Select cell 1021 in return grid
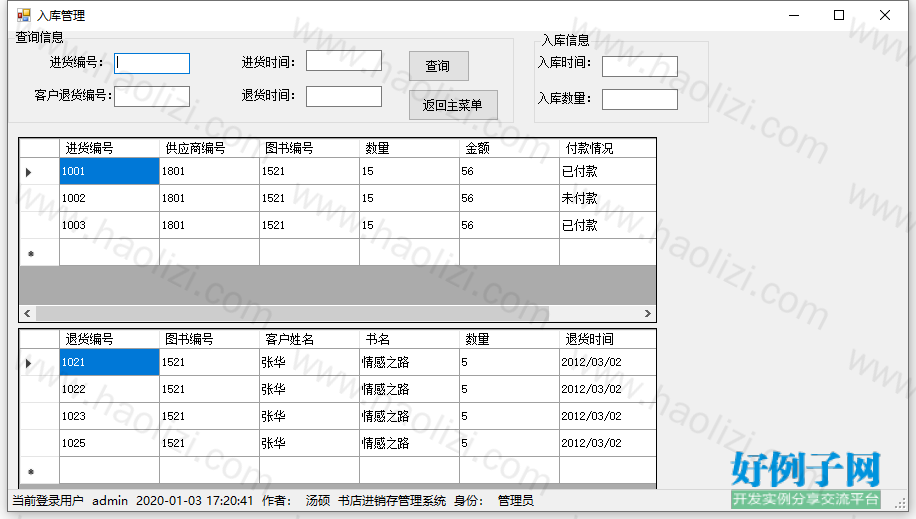 coord(109,362)
